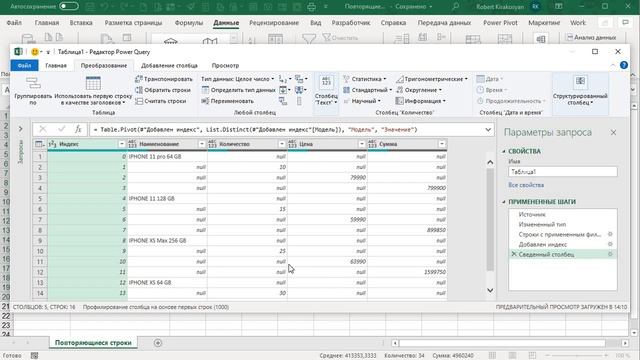Collapse СВОЙСТВА section
Viewport: 640px width, 360px height.
coord(504,151)
